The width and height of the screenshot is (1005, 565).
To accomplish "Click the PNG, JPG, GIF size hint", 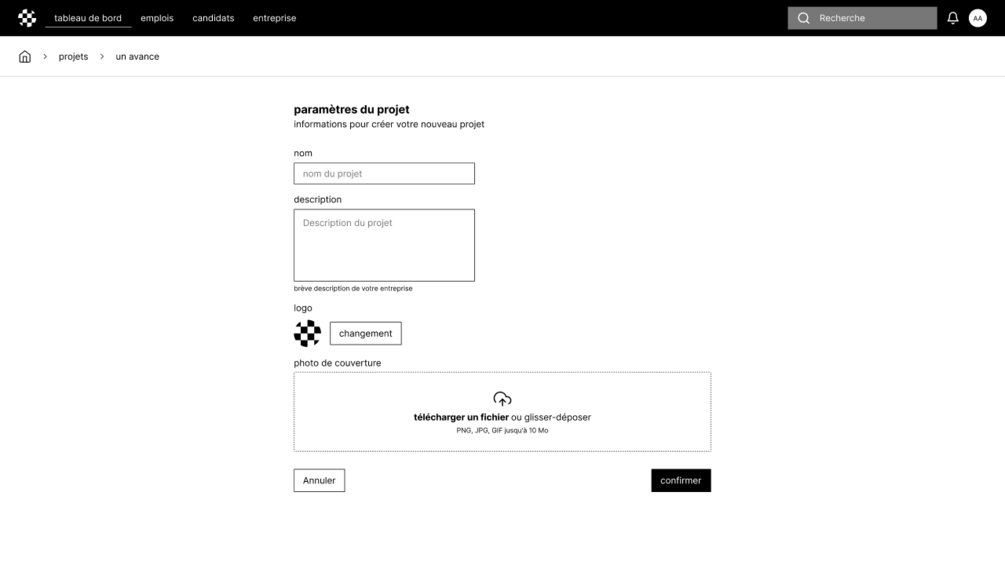I will [502, 430].
